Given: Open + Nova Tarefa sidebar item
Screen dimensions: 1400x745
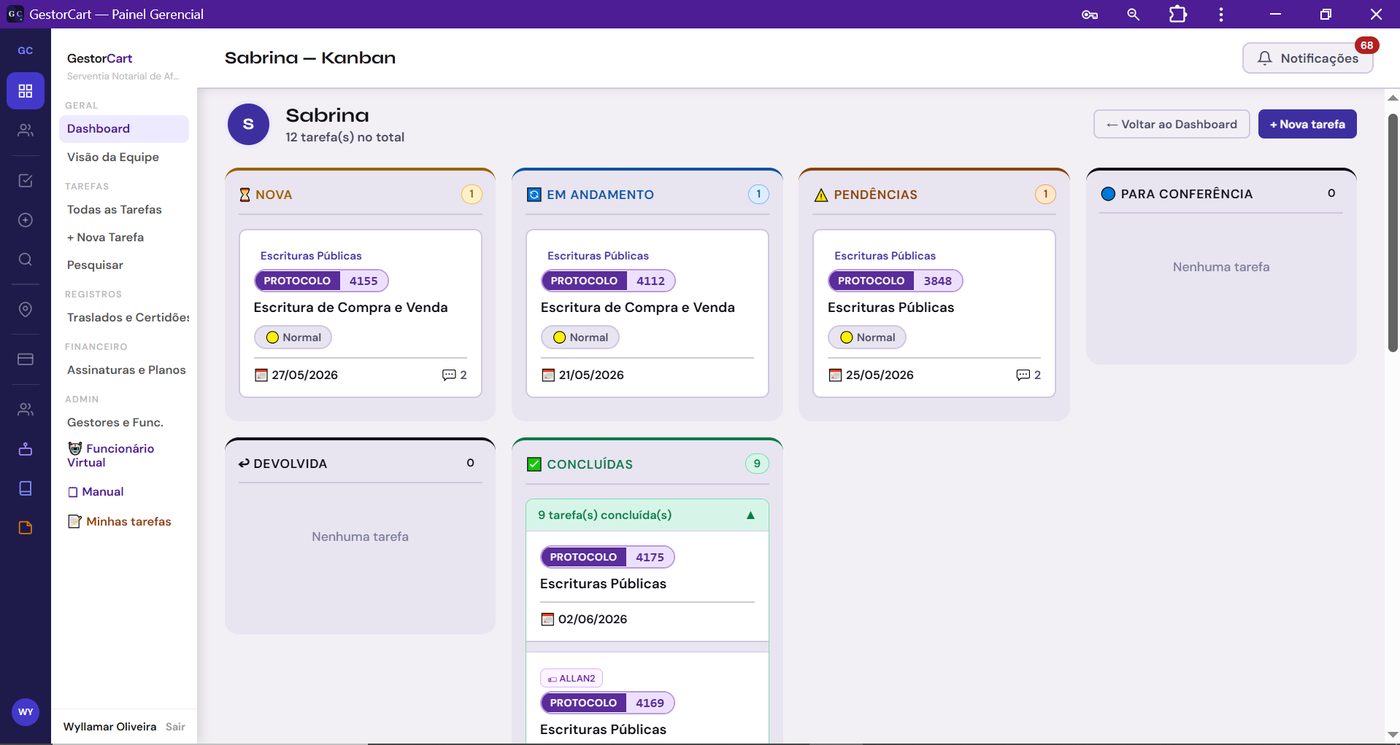Looking at the screenshot, I should pyautogui.click(x=105, y=237).
